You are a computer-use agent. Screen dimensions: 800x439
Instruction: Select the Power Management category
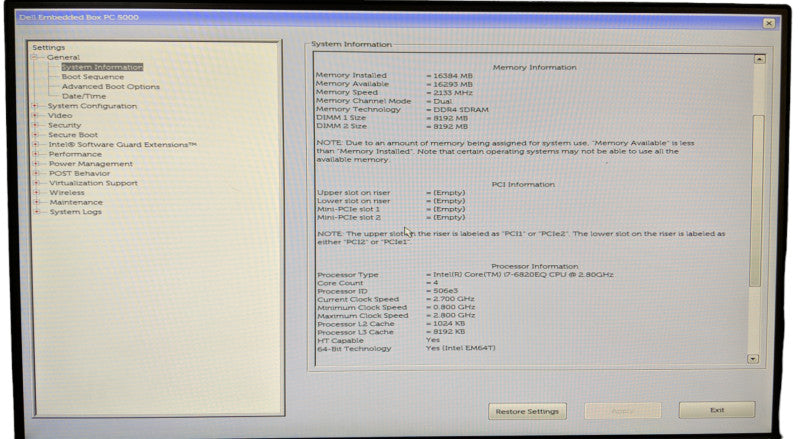(x=91, y=163)
